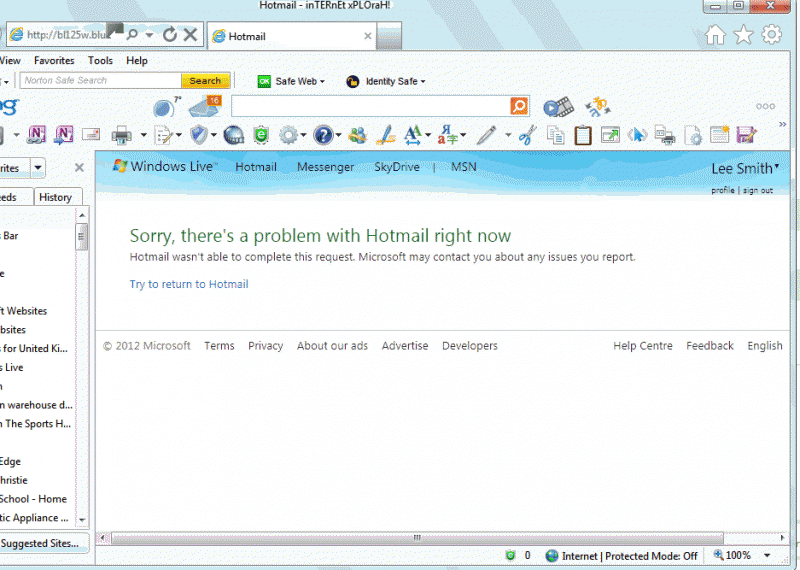Click the favorites pane vertical scroll thumb
The image size is (800, 570).
click(81, 237)
